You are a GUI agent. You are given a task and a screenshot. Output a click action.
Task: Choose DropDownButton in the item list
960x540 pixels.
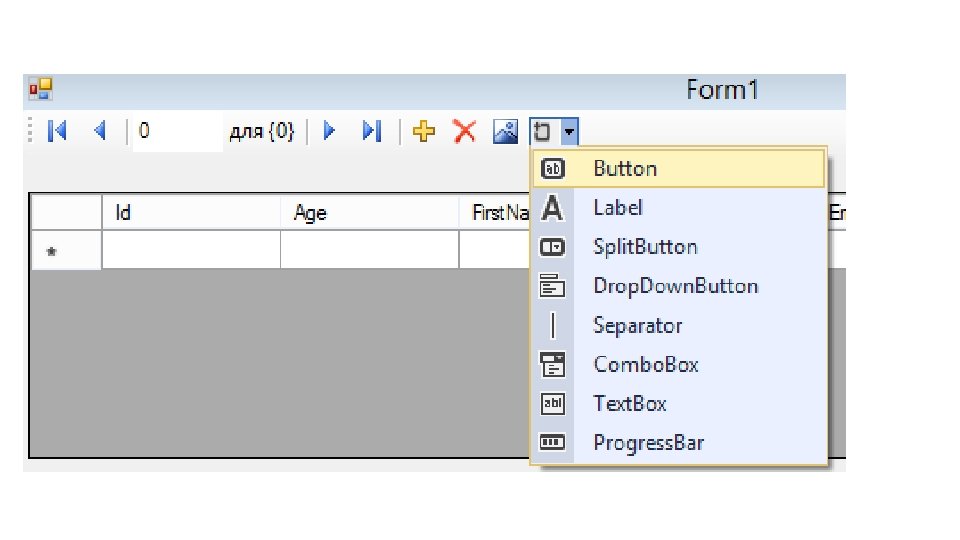tap(675, 286)
